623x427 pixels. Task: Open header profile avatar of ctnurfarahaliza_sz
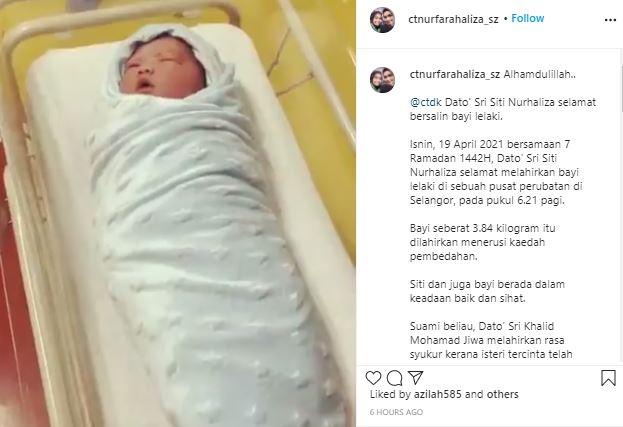[382, 20]
